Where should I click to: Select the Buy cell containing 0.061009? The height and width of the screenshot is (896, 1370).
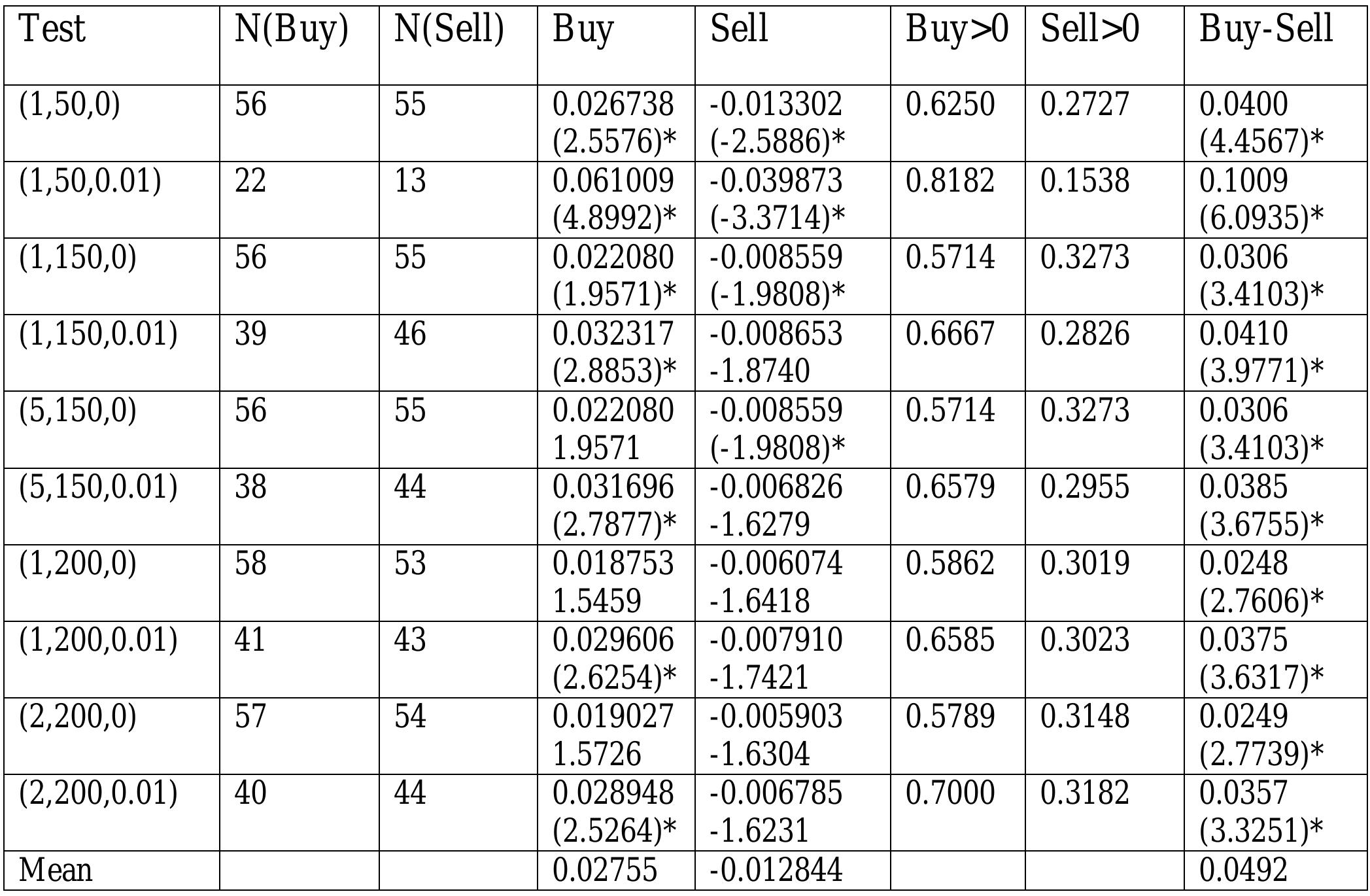coord(613,181)
